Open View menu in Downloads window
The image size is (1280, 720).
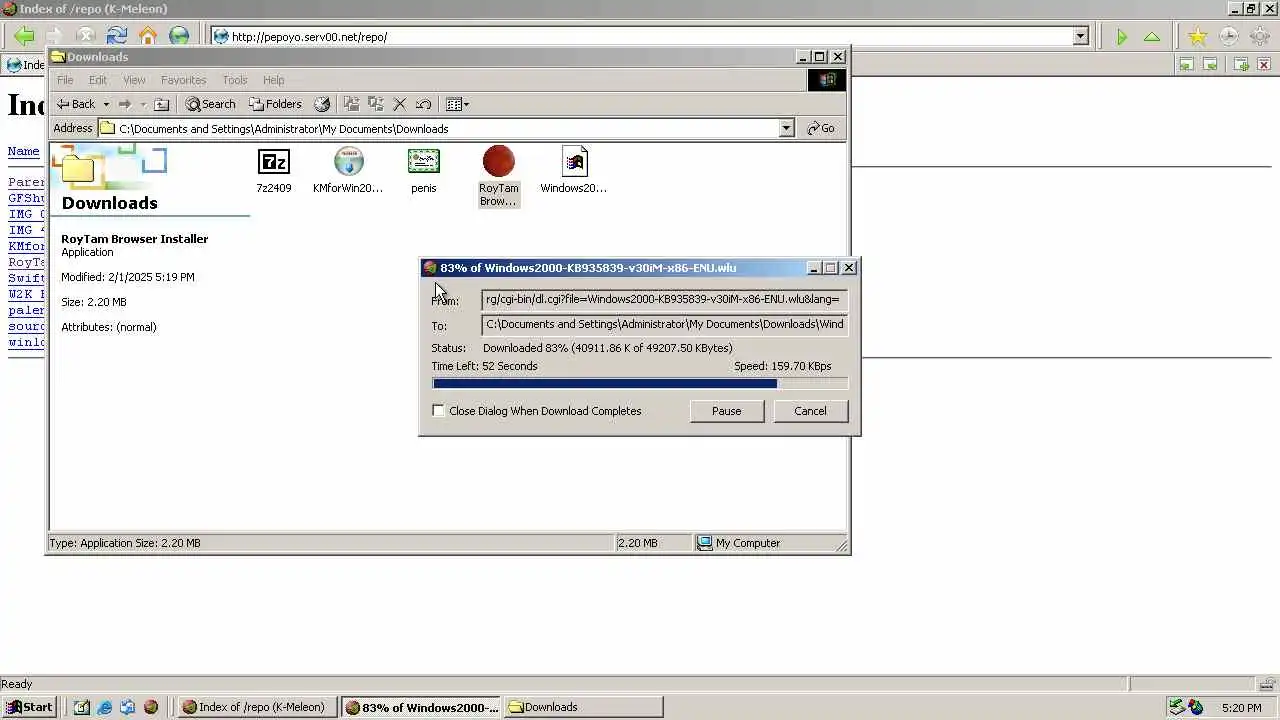tap(134, 80)
